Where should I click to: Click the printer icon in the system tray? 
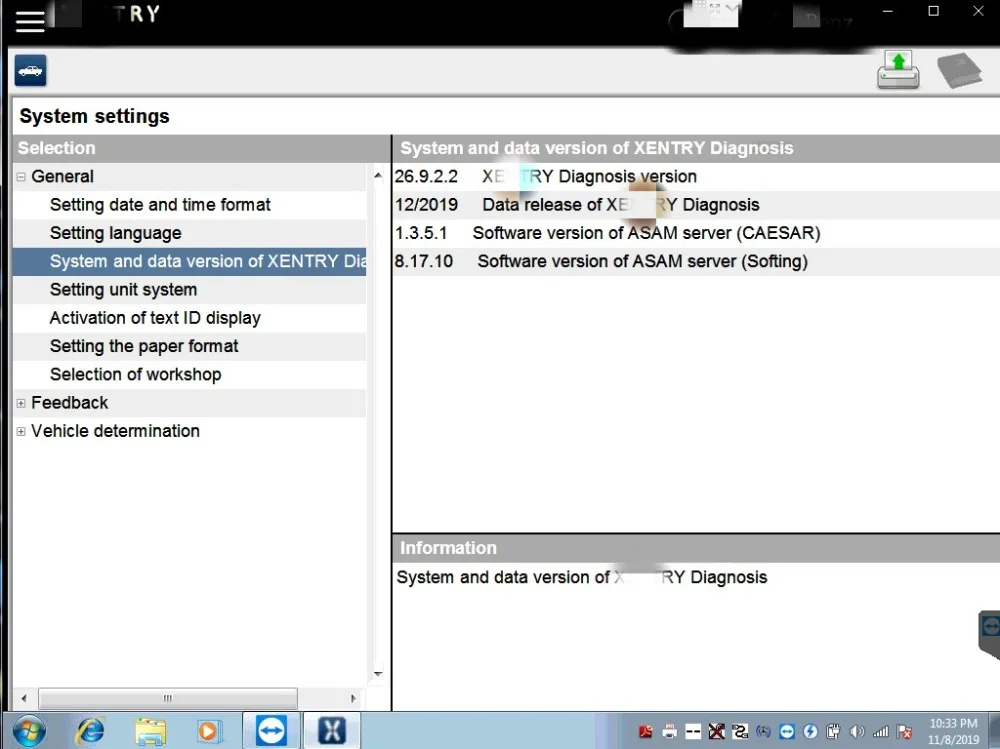pos(670,732)
